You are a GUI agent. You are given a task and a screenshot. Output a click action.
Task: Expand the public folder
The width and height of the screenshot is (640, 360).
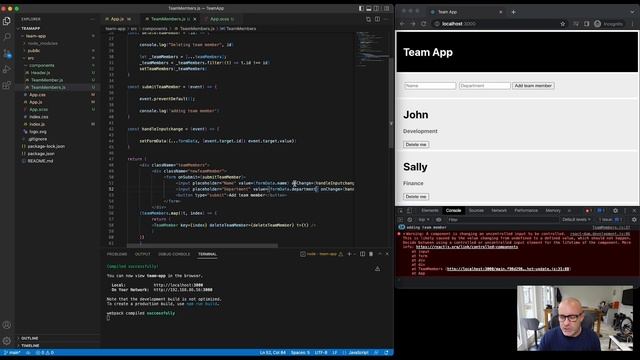(x=33, y=51)
